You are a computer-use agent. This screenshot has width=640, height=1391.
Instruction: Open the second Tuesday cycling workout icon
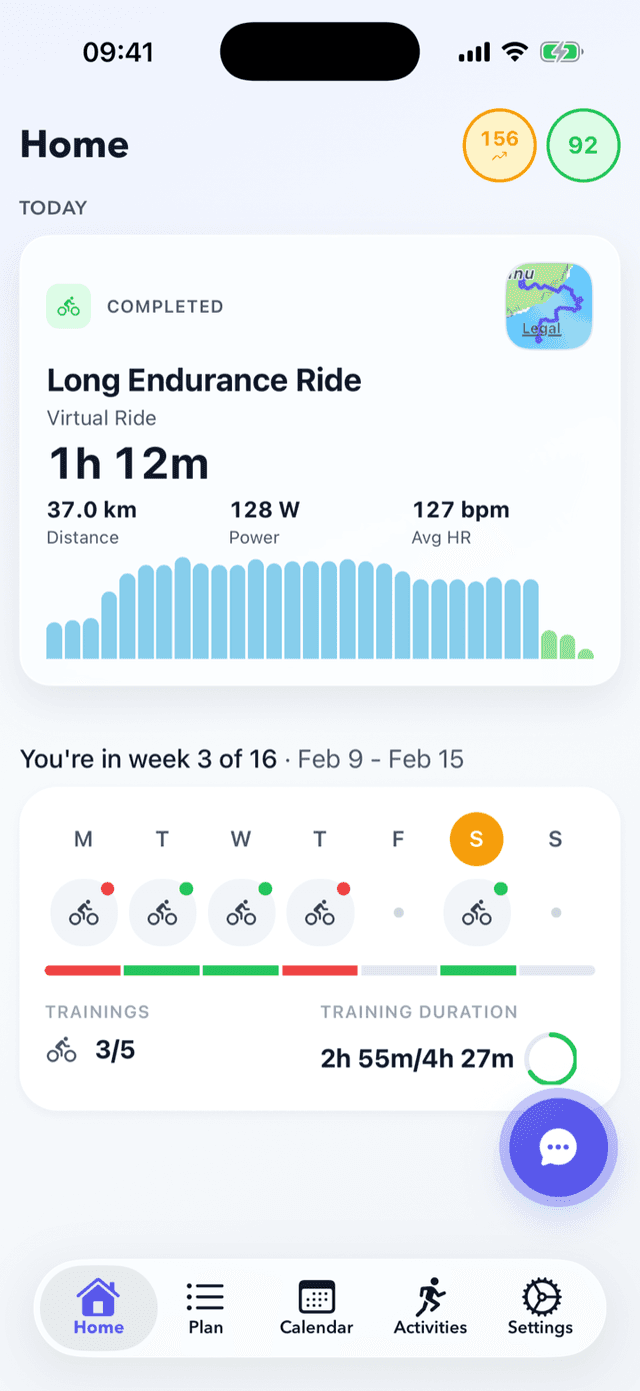click(x=162, y=912)
